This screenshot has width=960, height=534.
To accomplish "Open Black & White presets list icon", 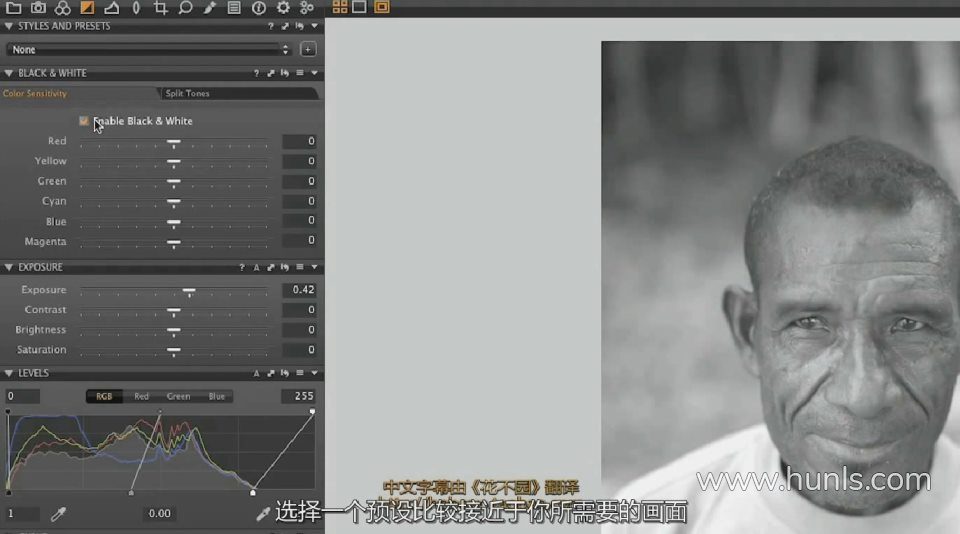I will tap(300, 73).
